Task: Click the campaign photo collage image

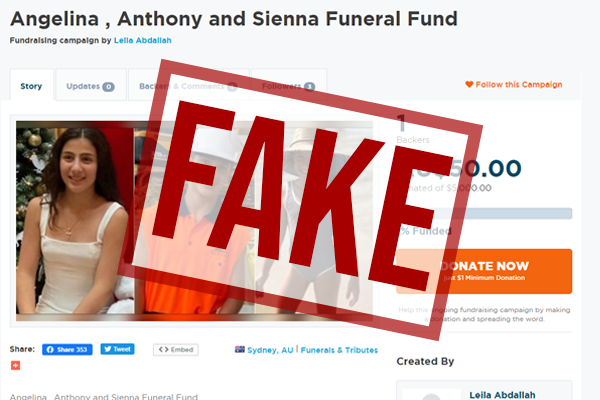Action: [x=194, y=221]
